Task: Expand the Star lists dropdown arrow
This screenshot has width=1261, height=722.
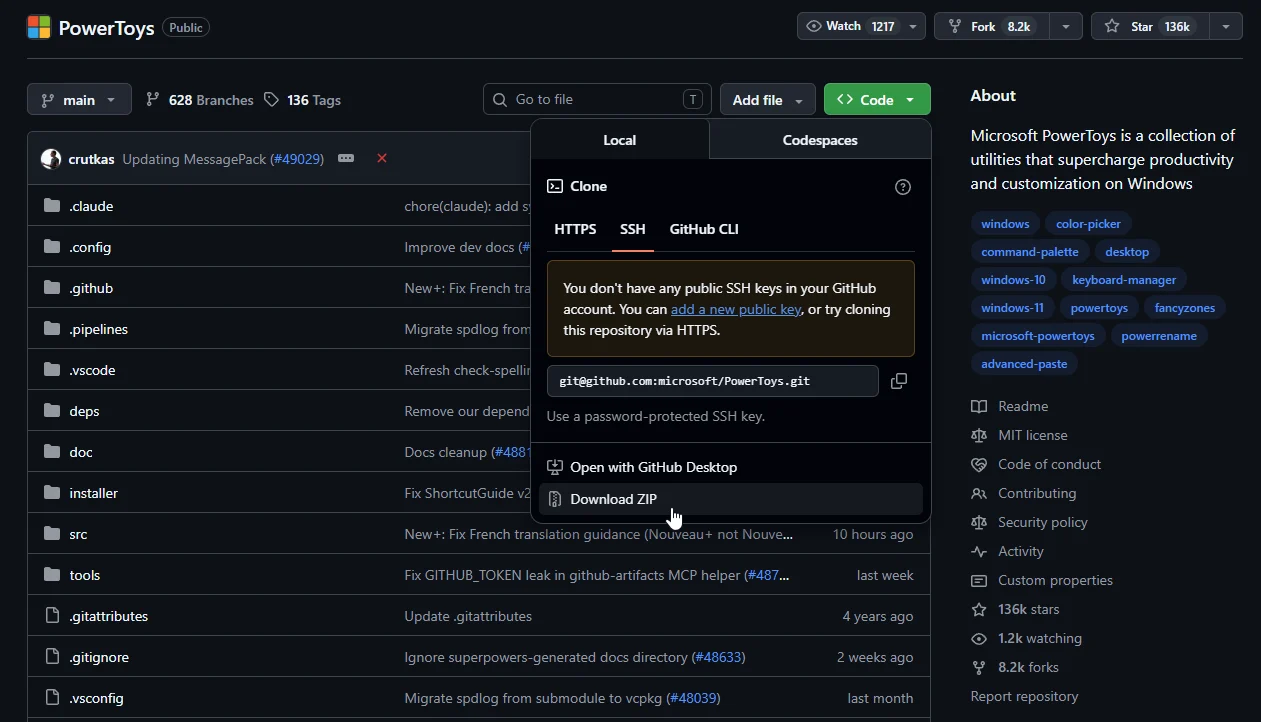Action: pos(1226,27)
